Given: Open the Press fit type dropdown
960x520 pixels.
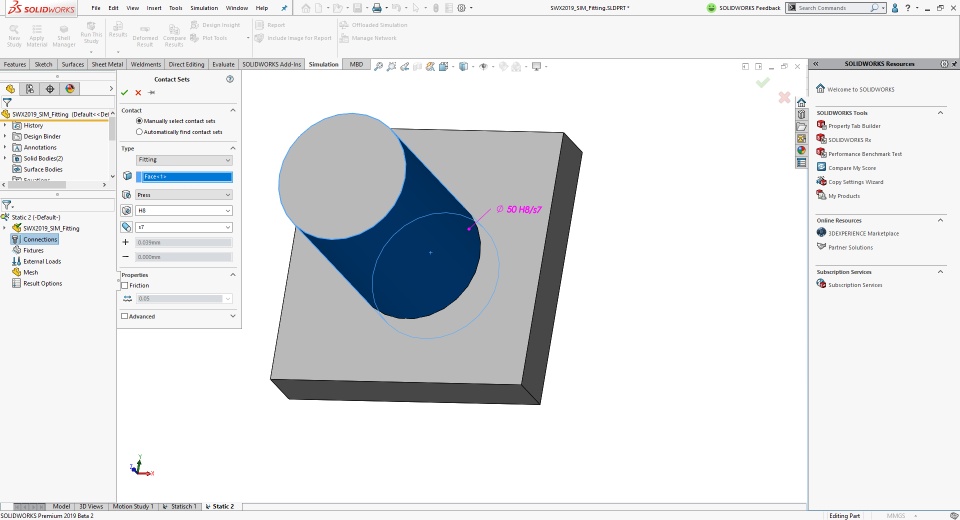Looking at the screenshot, I should [x=184, y=195].
